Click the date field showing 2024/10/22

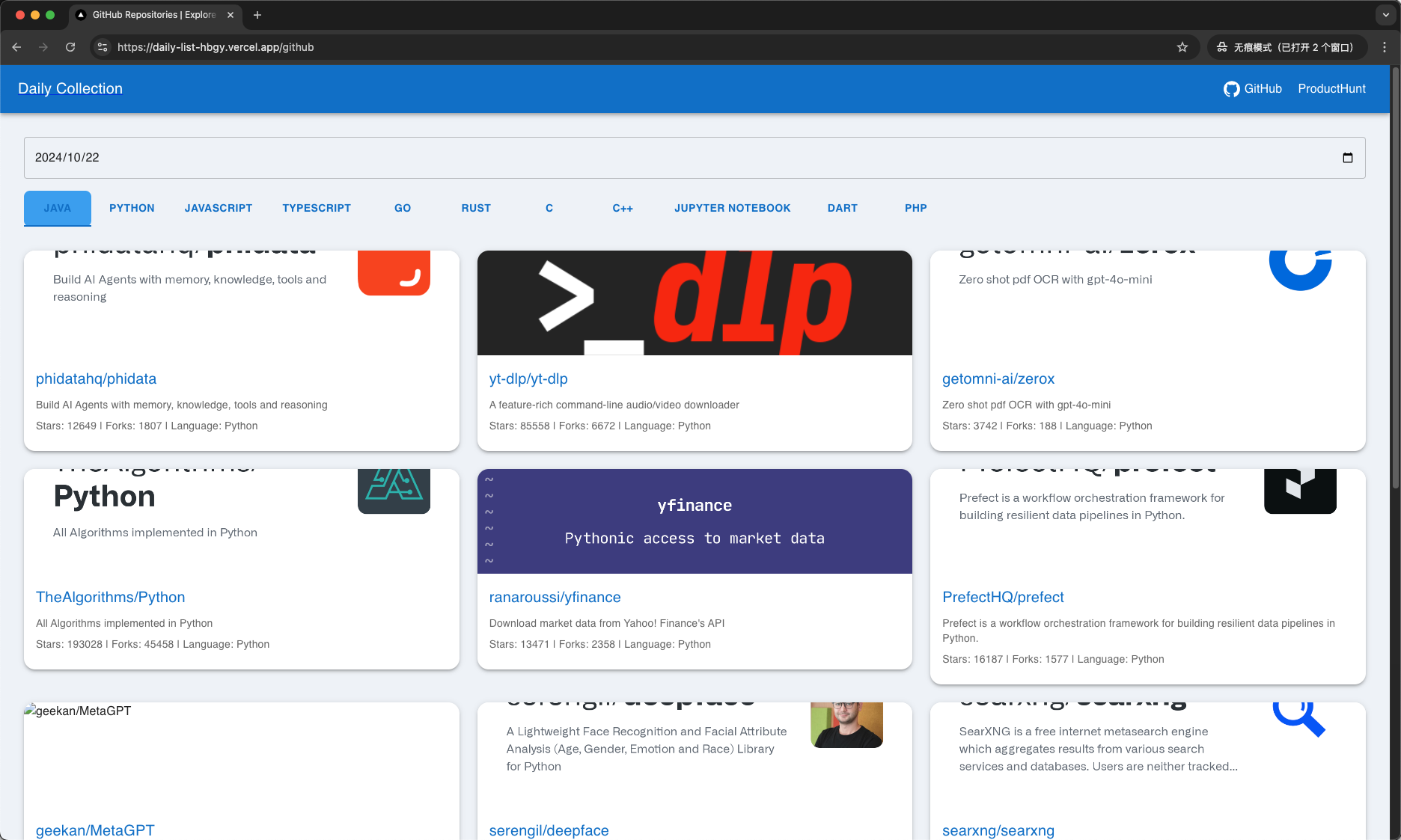(695, 158)
